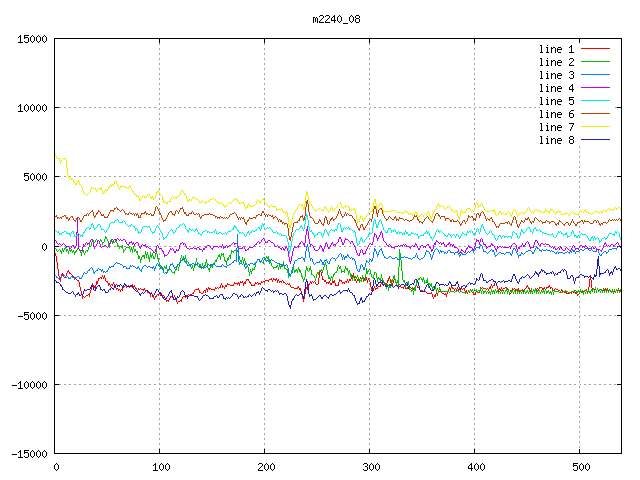Viewport: 640px width, 480px height.
Task: Select the 'line 5' legend label
Action: [x=557, y=101]
